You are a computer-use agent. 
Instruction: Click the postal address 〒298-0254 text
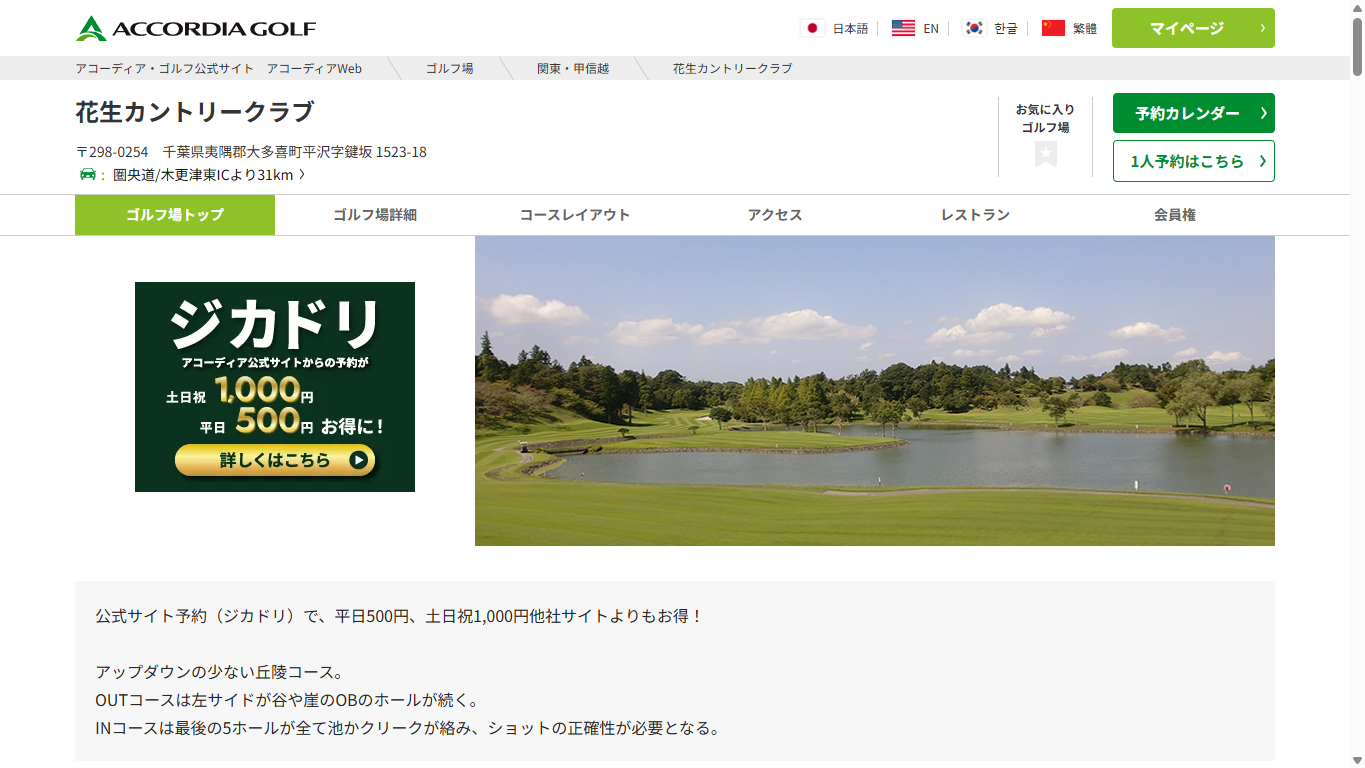pos(251,152)
